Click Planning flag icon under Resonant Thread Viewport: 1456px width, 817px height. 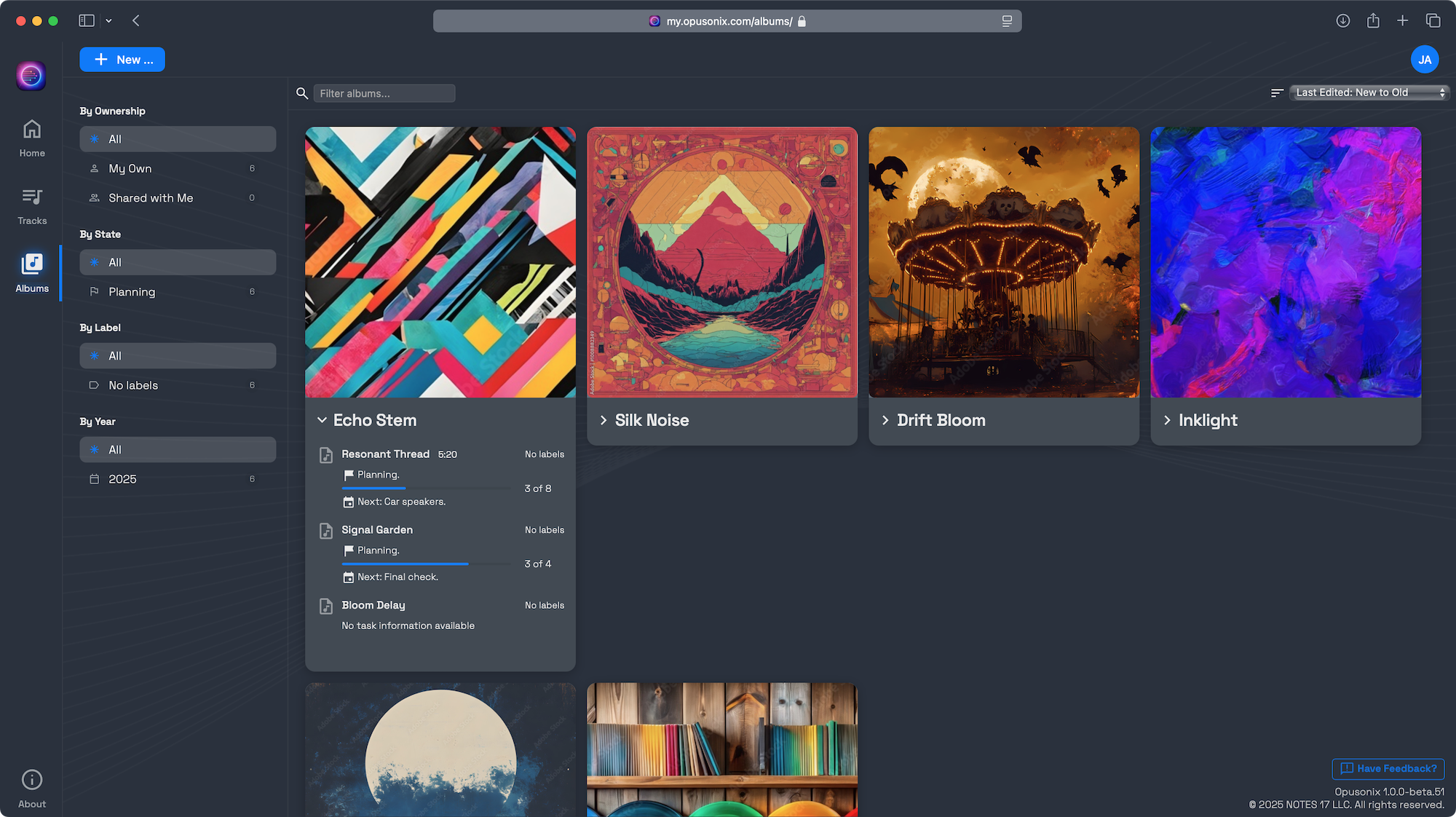[349, 475]
